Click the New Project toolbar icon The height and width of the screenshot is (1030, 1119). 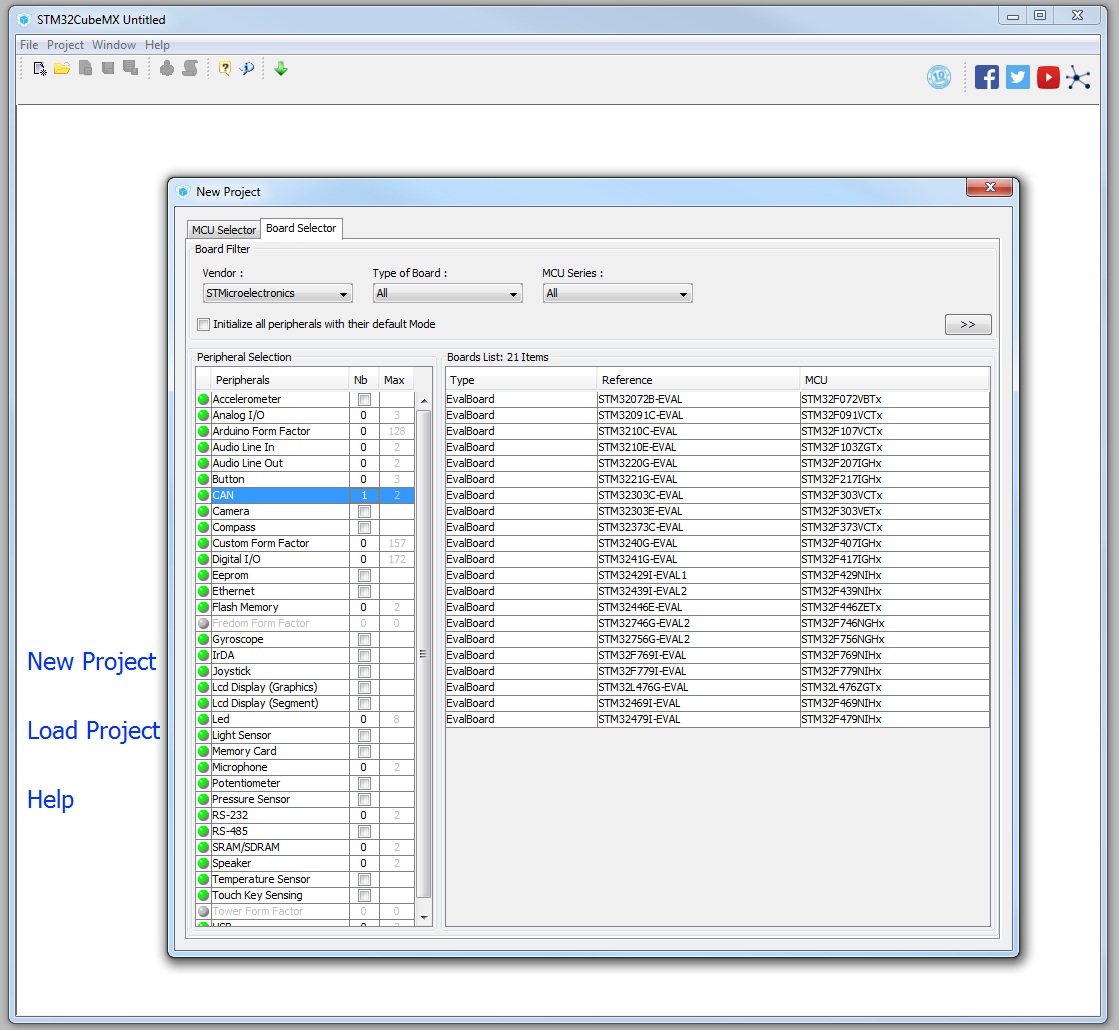[x=39, y=69]
